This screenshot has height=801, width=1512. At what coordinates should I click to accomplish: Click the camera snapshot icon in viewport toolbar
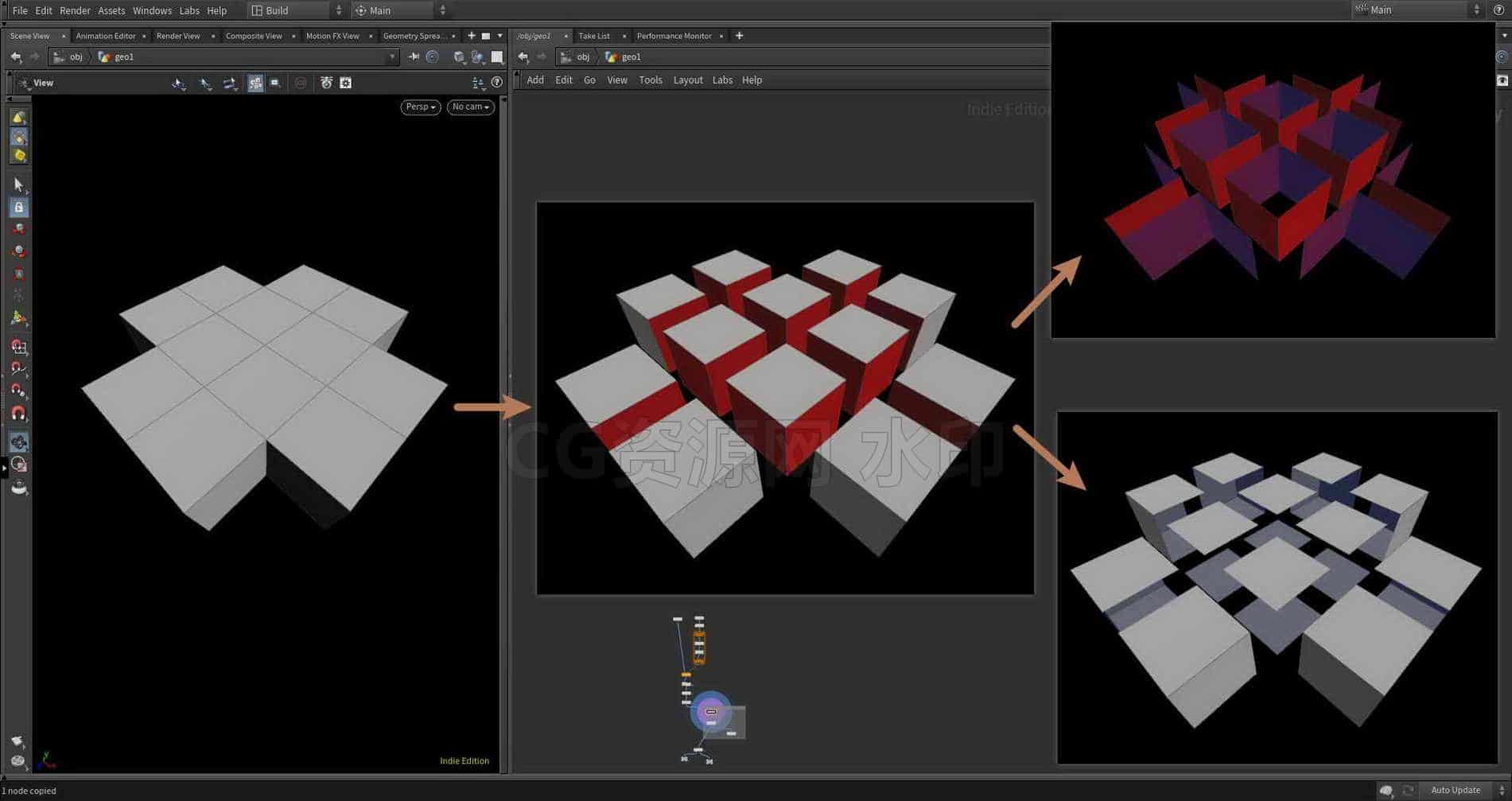pos(326,83)
